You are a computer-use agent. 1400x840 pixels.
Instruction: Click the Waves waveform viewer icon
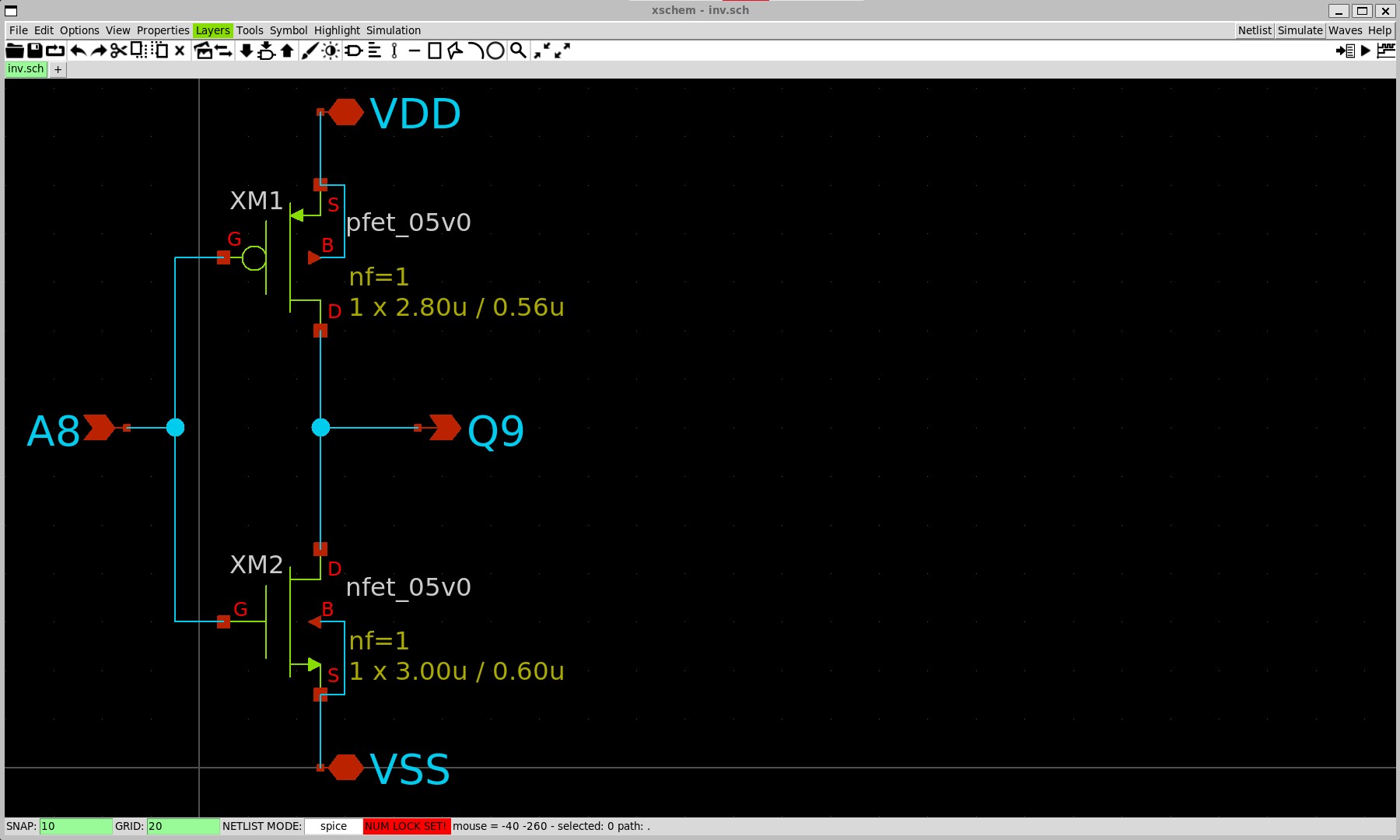[1386, 51]
